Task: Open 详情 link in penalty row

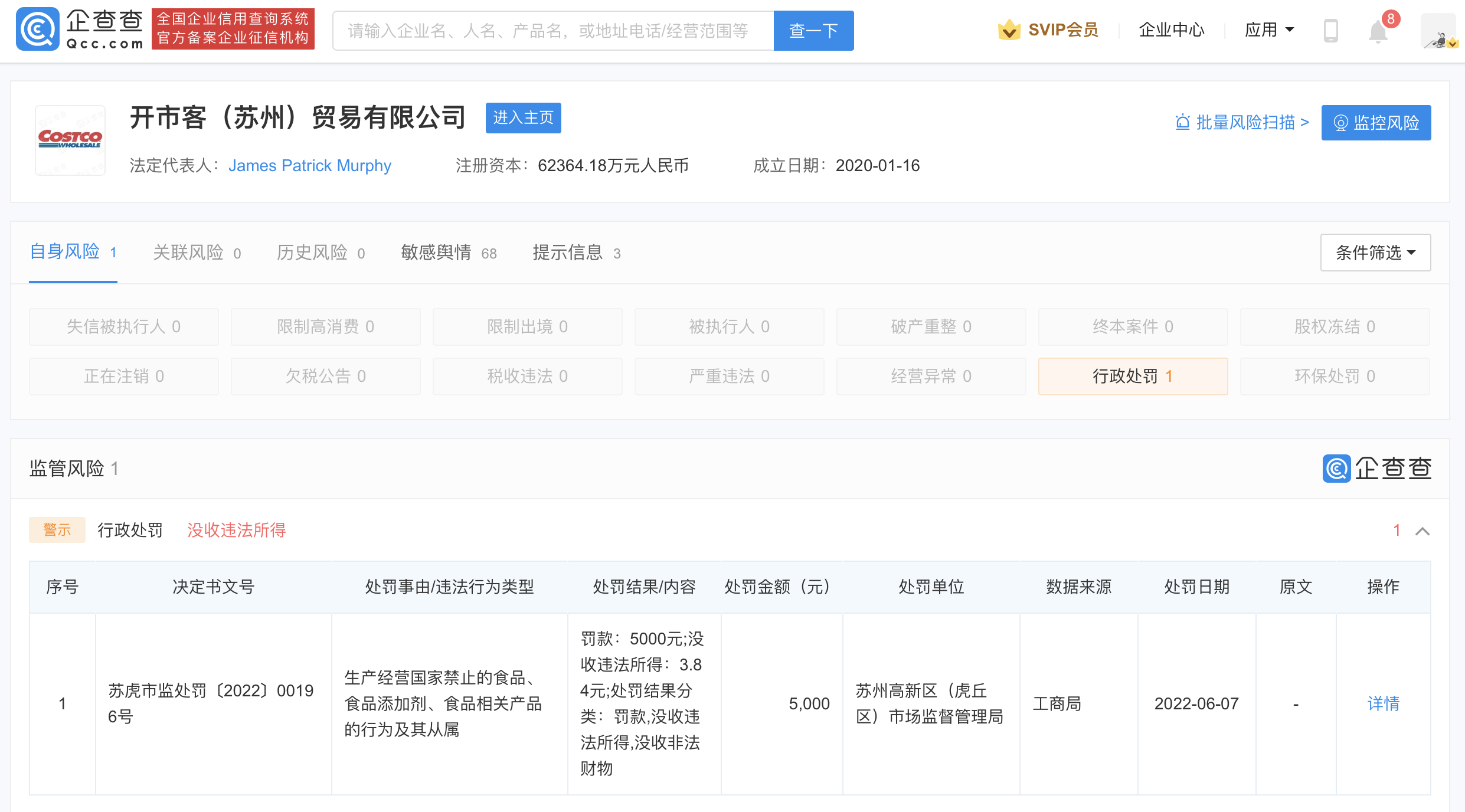Action: [1384, 703]
